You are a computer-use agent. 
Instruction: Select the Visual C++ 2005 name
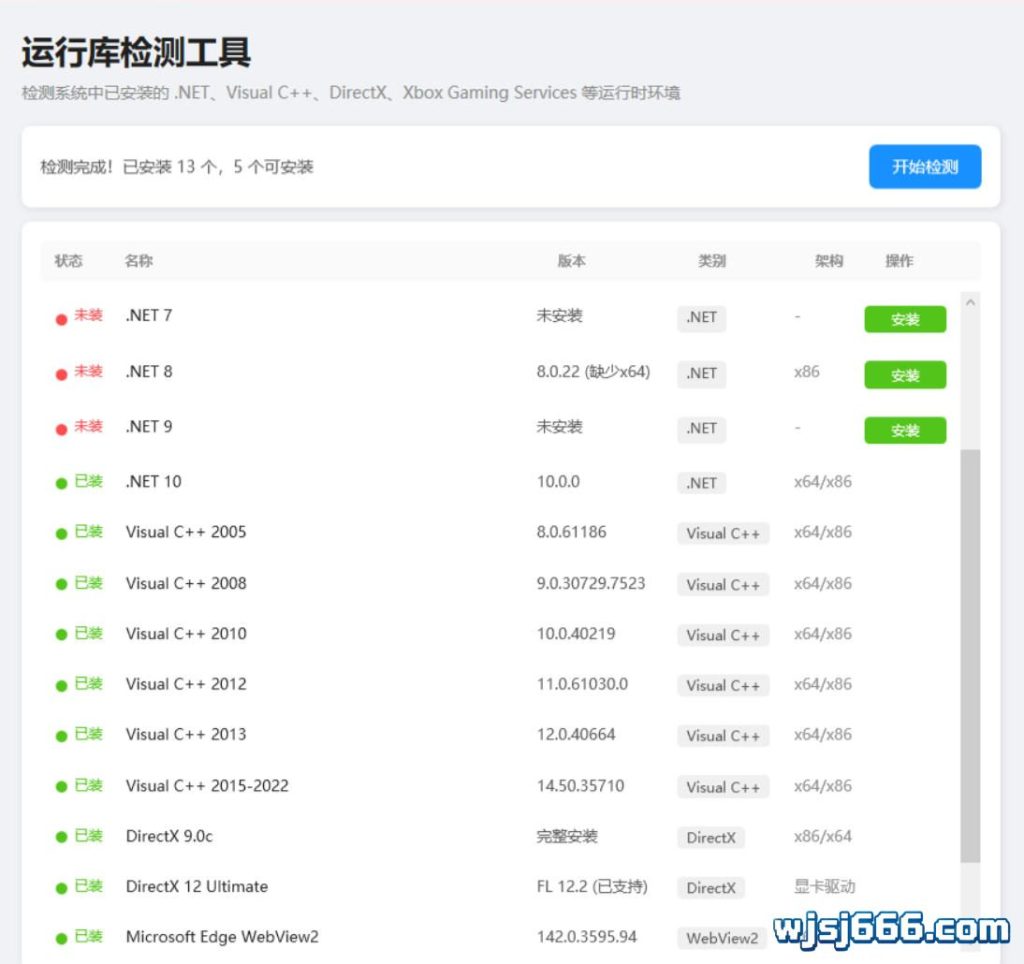186,532
